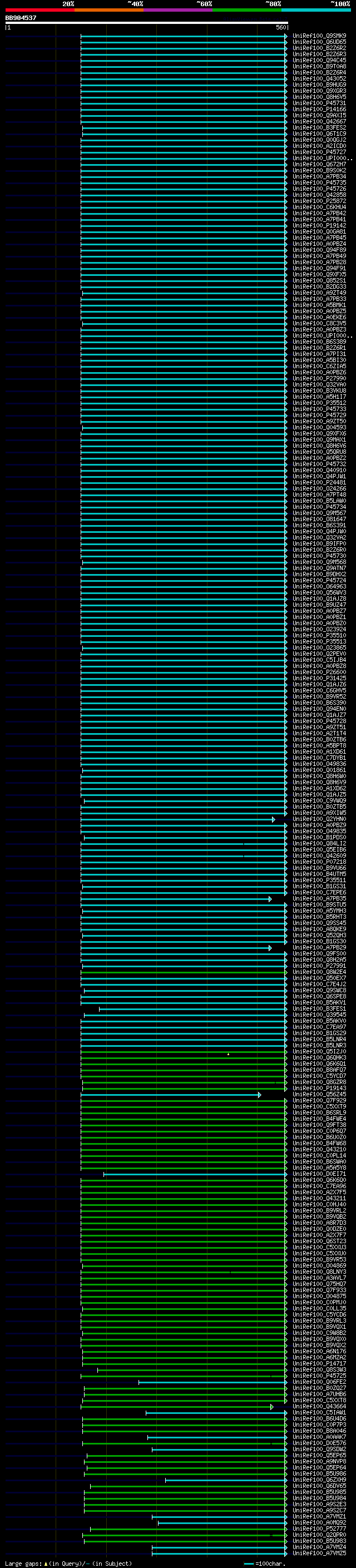Select hit label UniRef100_A5YMH3
Screen dimensions: 356x1568
(x=319, y=911)
